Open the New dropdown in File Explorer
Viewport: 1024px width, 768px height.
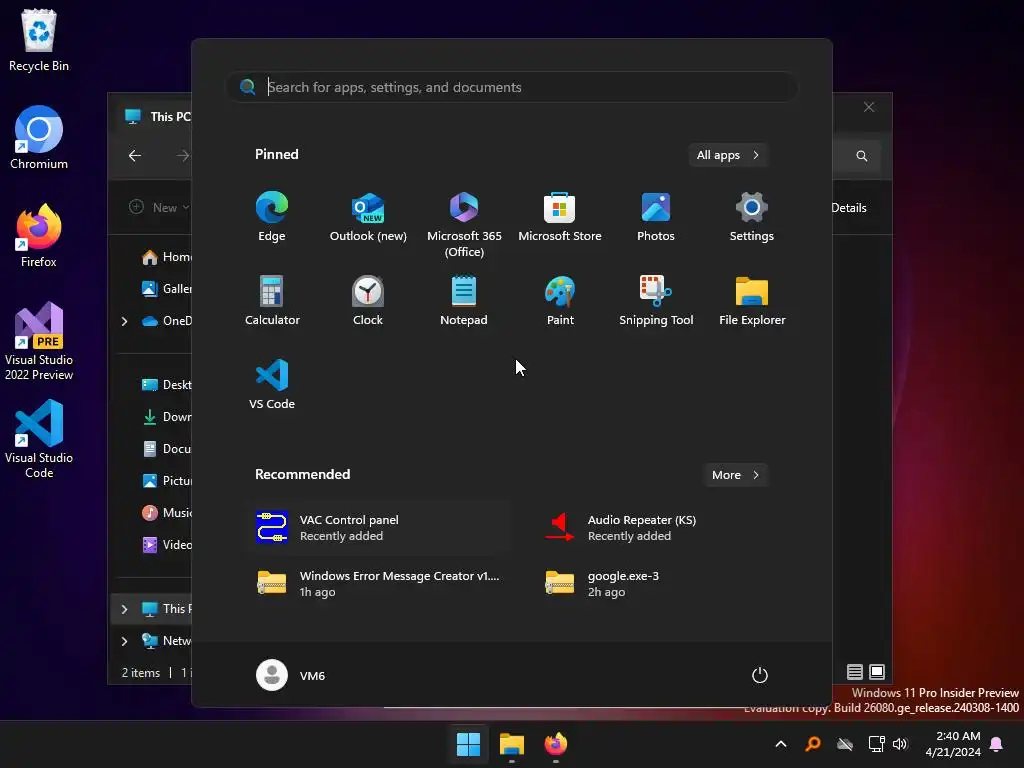pyautogui.click(x=159, y=207)
